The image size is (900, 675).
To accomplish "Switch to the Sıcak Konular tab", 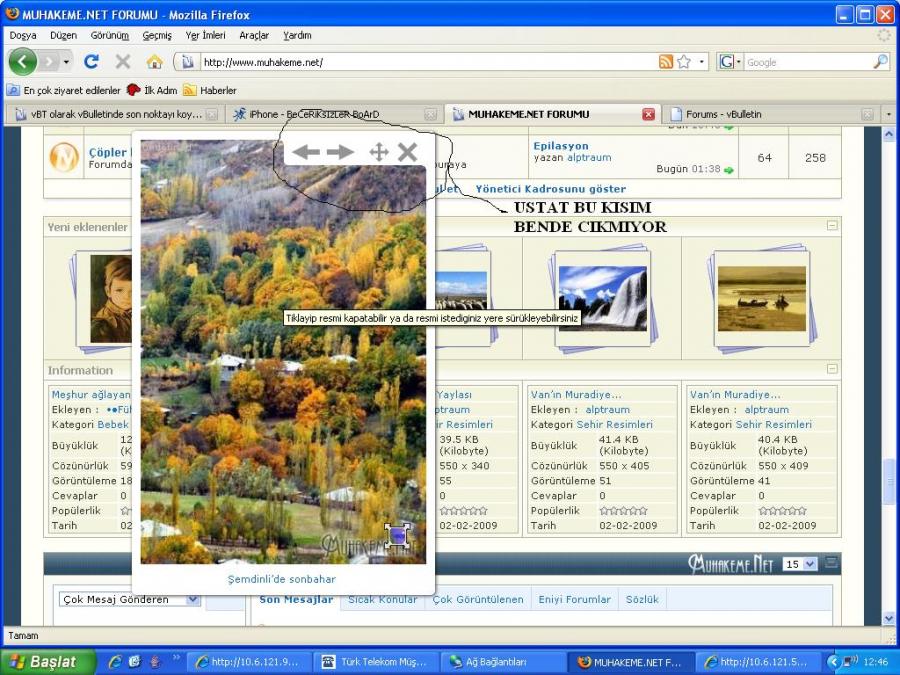I will 383,599.
